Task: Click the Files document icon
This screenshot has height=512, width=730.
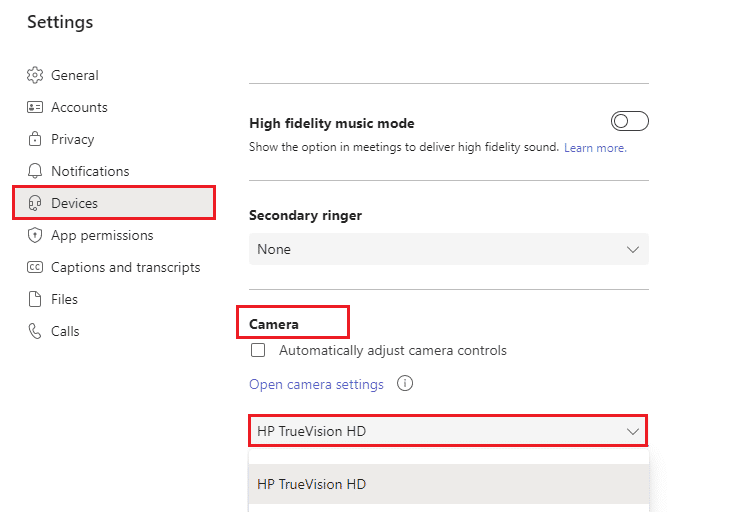Action: point(35,299)
